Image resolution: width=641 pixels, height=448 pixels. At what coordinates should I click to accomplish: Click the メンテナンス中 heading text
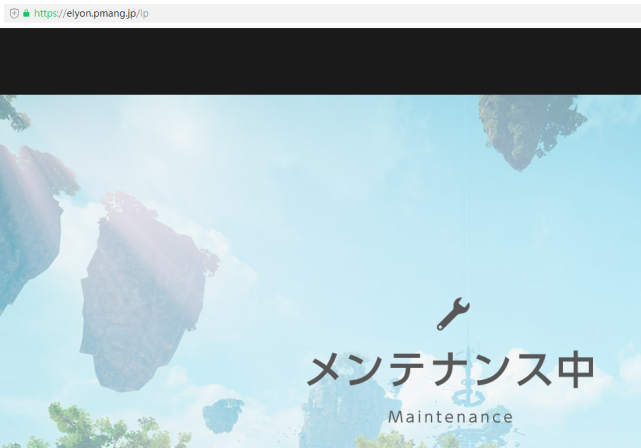[x=451, y=369]
